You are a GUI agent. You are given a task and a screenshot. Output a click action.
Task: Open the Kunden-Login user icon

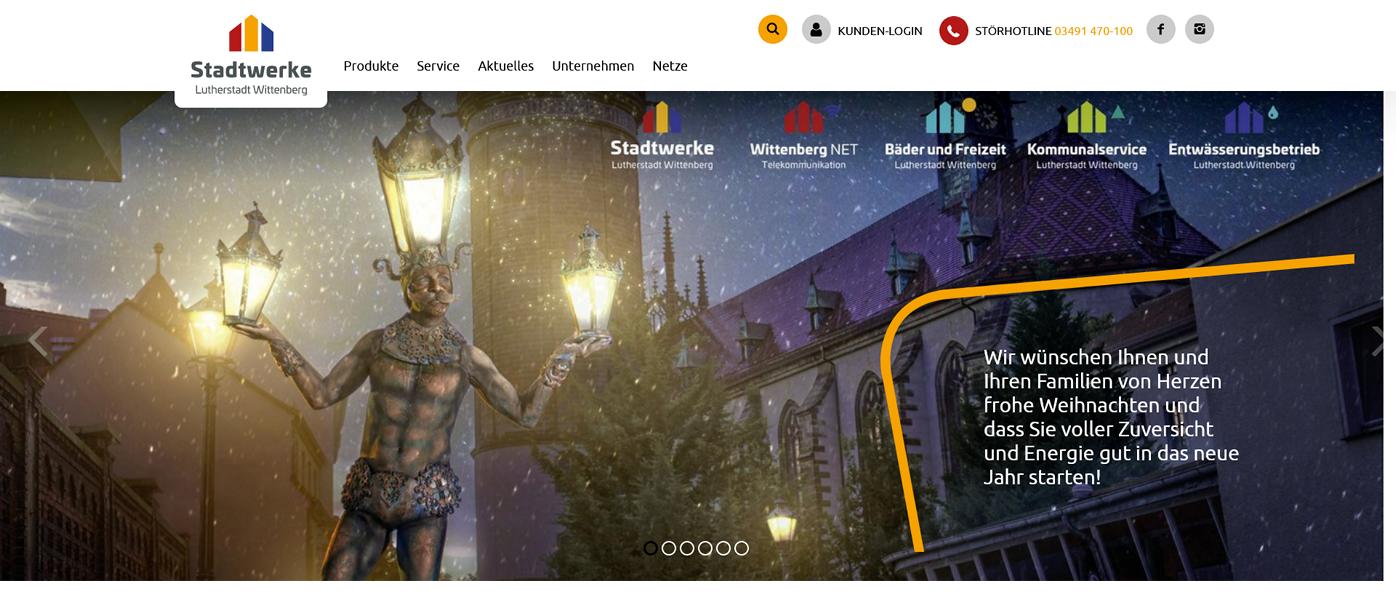816,30
